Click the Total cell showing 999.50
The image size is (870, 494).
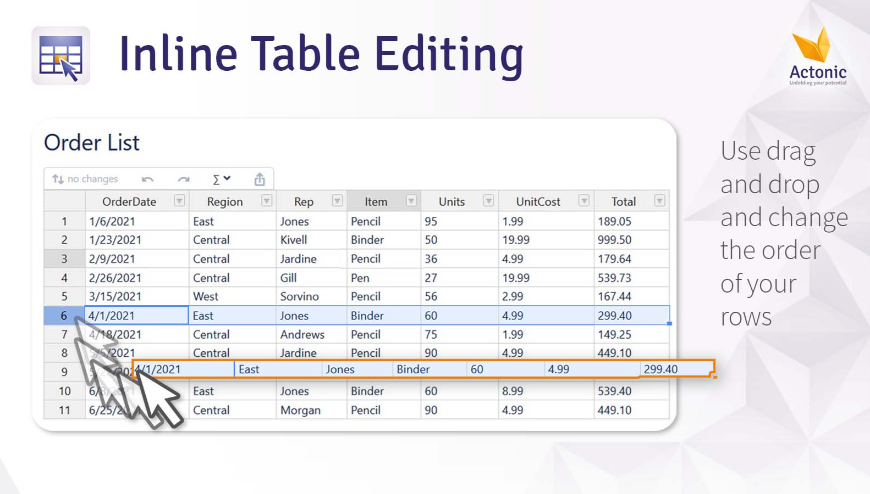(631, 240)
